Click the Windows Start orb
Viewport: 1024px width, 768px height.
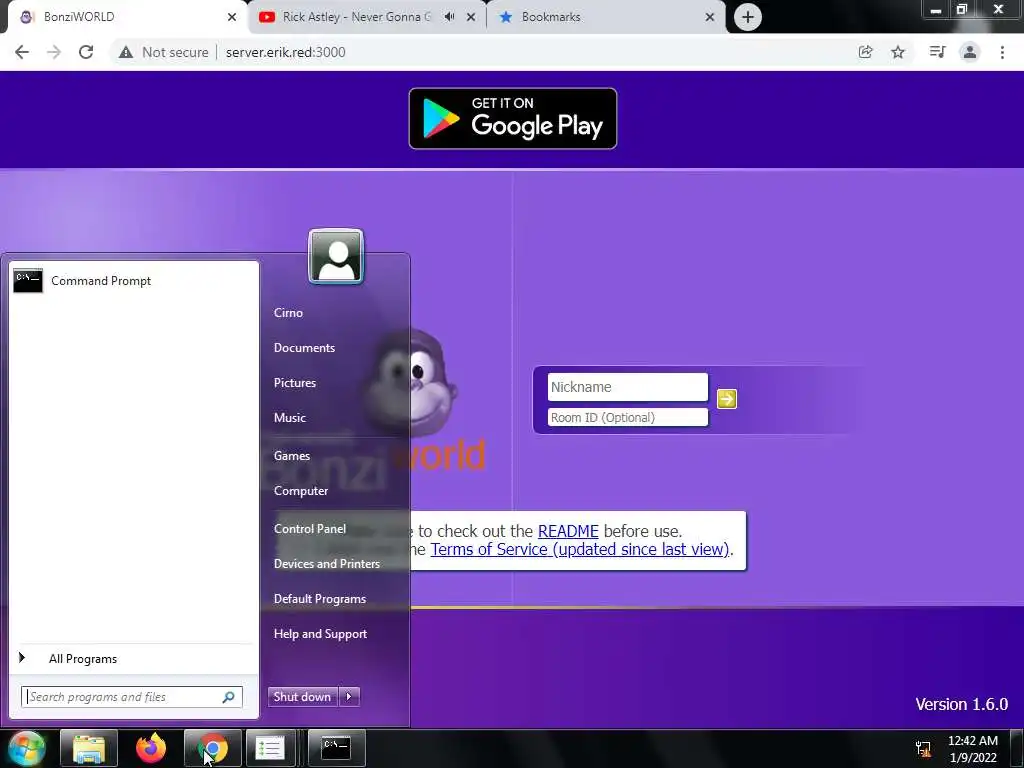[26, 748]
